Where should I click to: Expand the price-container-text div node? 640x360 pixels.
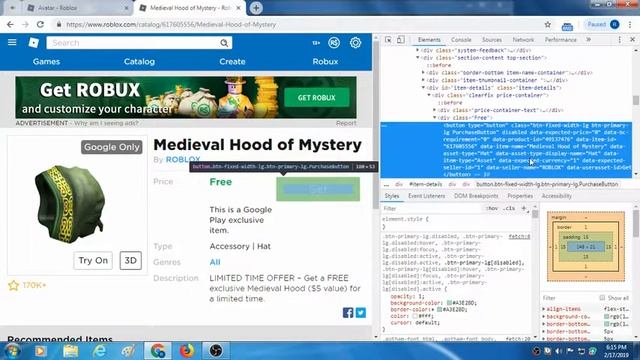[x=435, y=110]
